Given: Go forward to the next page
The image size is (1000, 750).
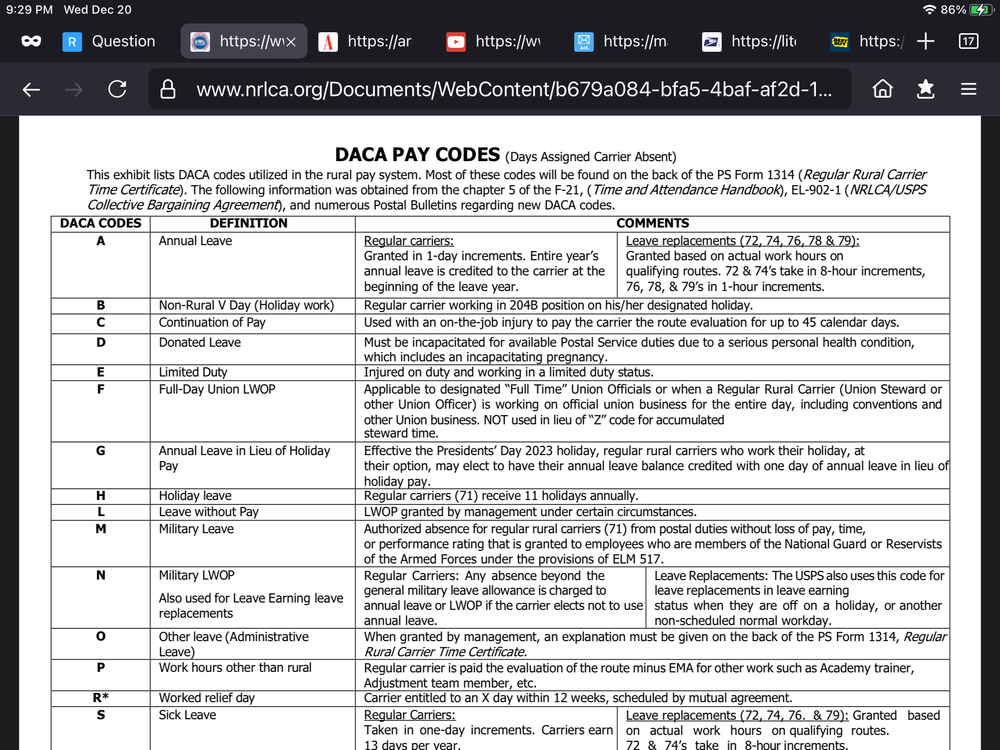Looking at the screenshot, I should pyautogui.click(x=72, y=89).
